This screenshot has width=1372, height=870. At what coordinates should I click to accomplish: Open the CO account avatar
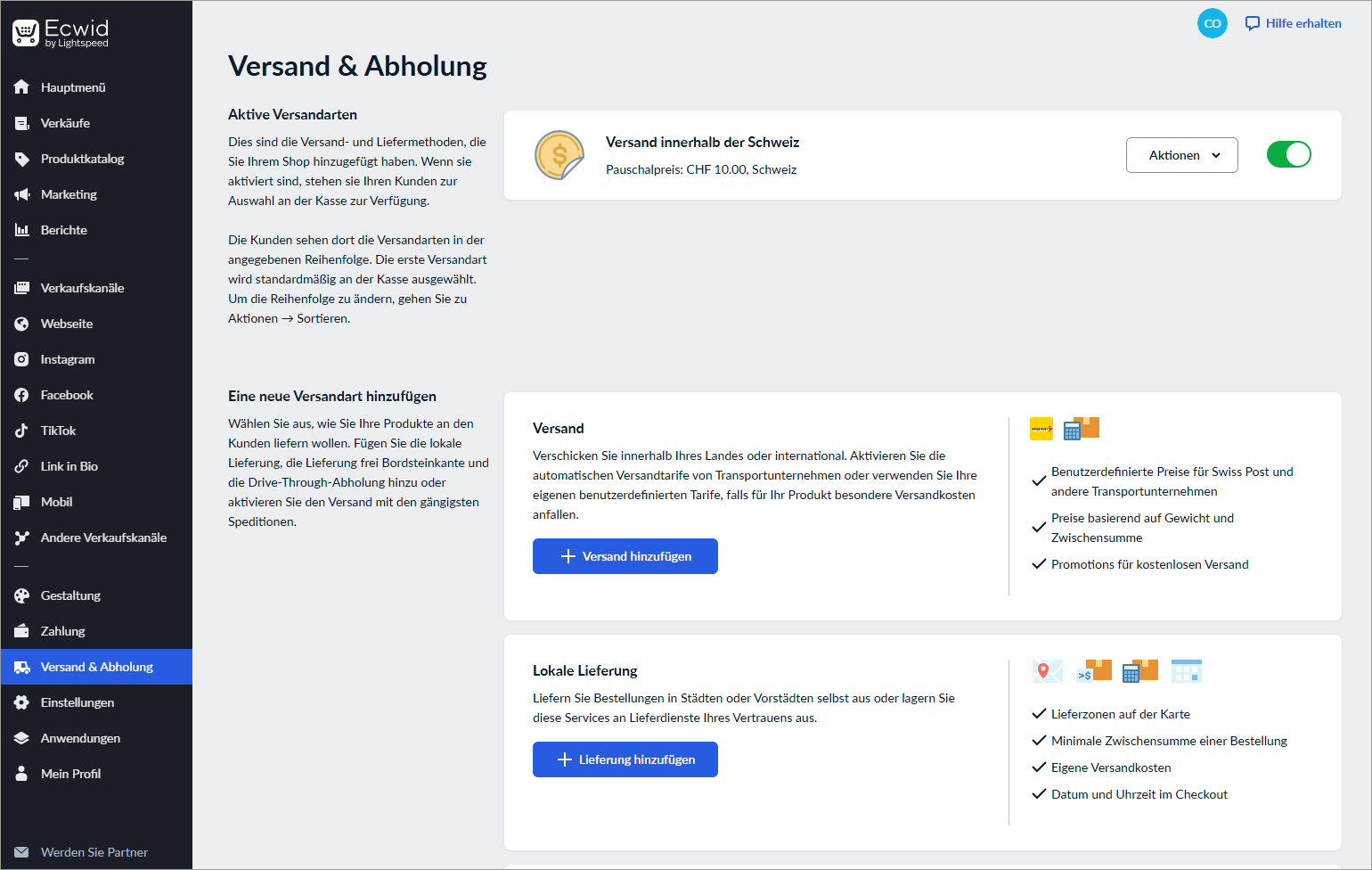click(1212, 23)
